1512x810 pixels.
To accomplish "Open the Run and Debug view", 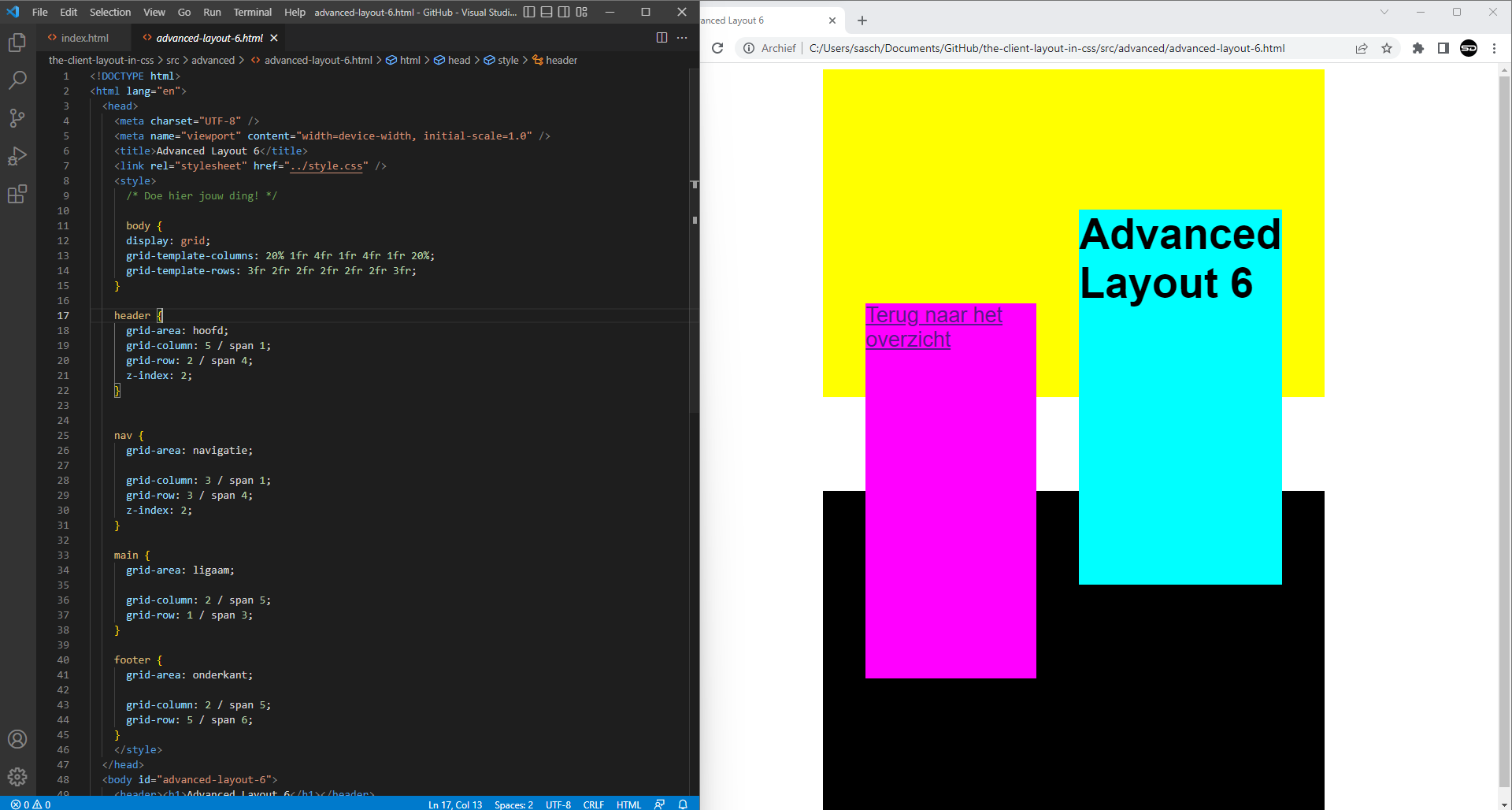I will pyautogui.click(x=17, y=156).
